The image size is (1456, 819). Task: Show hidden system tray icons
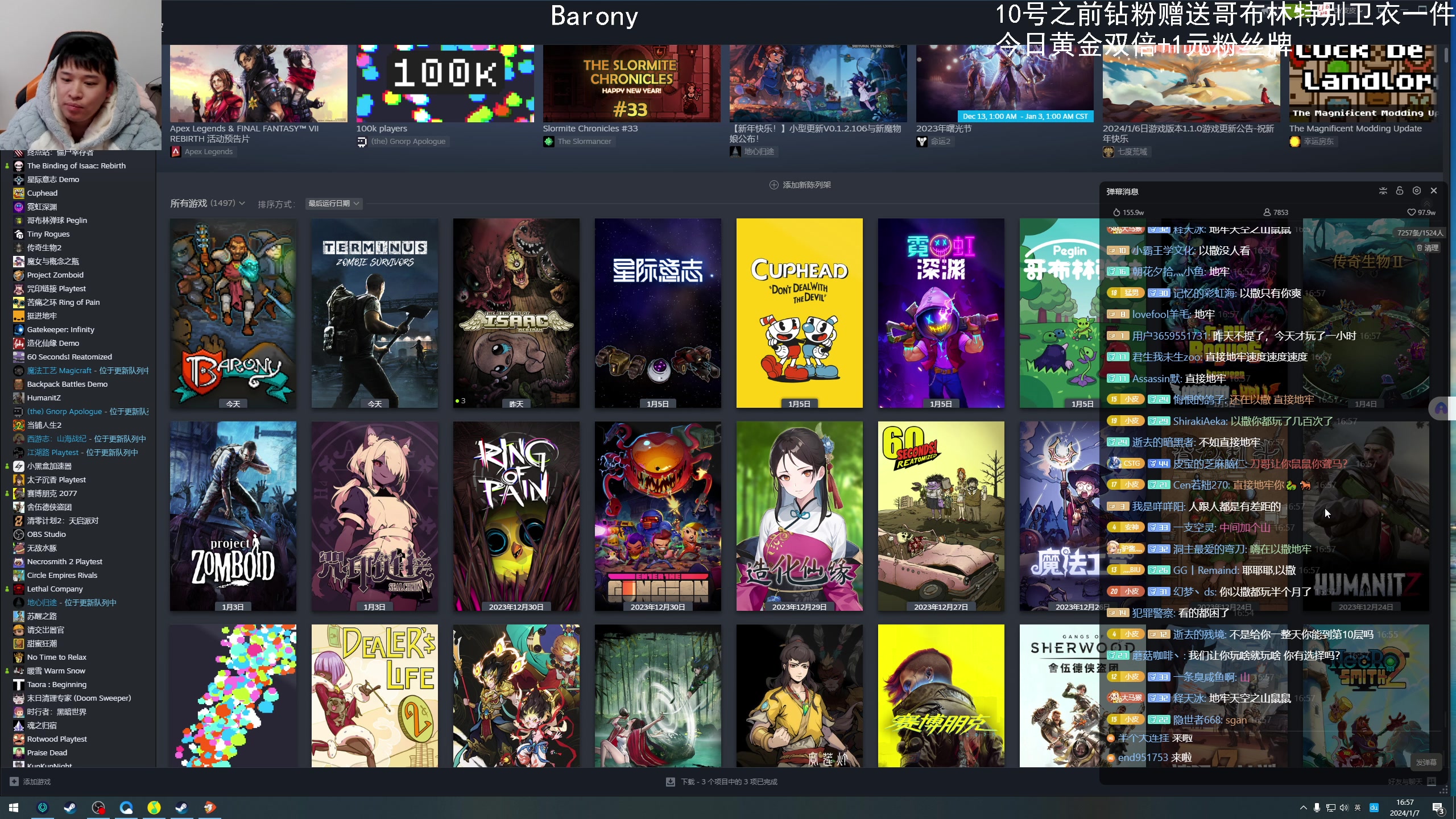tap(1303, 808)
